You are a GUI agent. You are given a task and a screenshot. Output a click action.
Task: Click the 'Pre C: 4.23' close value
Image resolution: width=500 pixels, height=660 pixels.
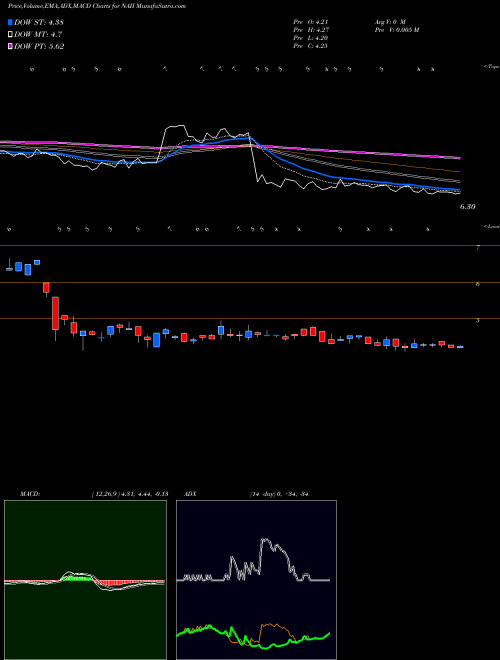[x=311, y=46]
